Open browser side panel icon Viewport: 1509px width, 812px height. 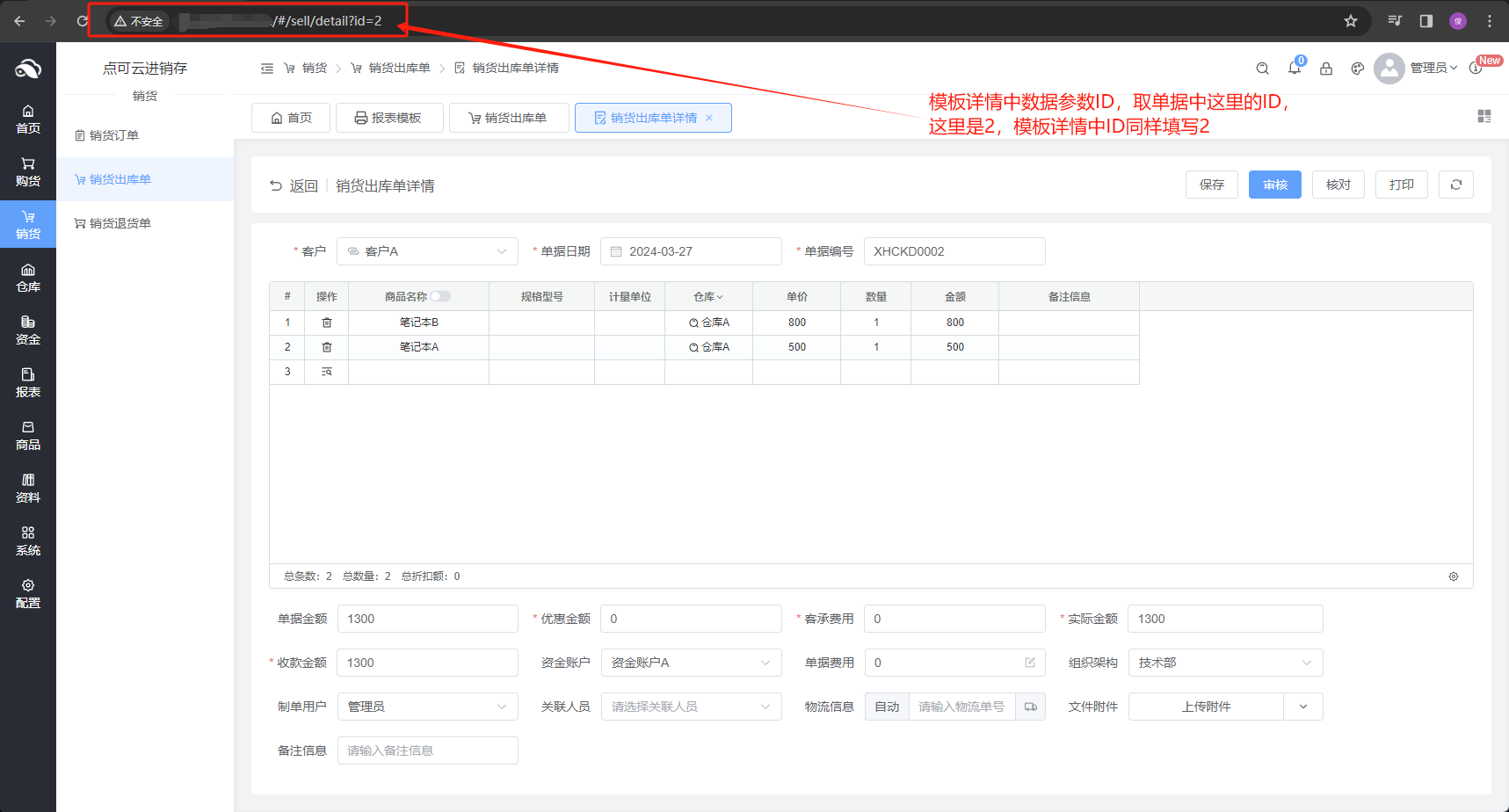(1426, 21)
